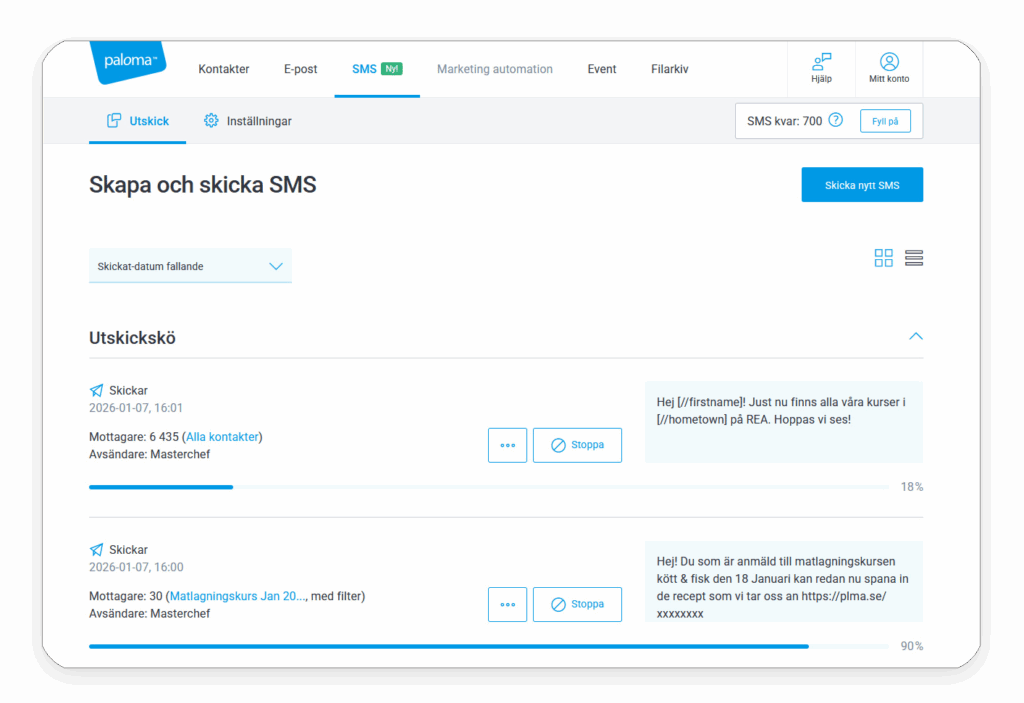This screenshot has height=703, width=1024.
Task: Open Mitt konto profile icon
Action: click(889, 63)
